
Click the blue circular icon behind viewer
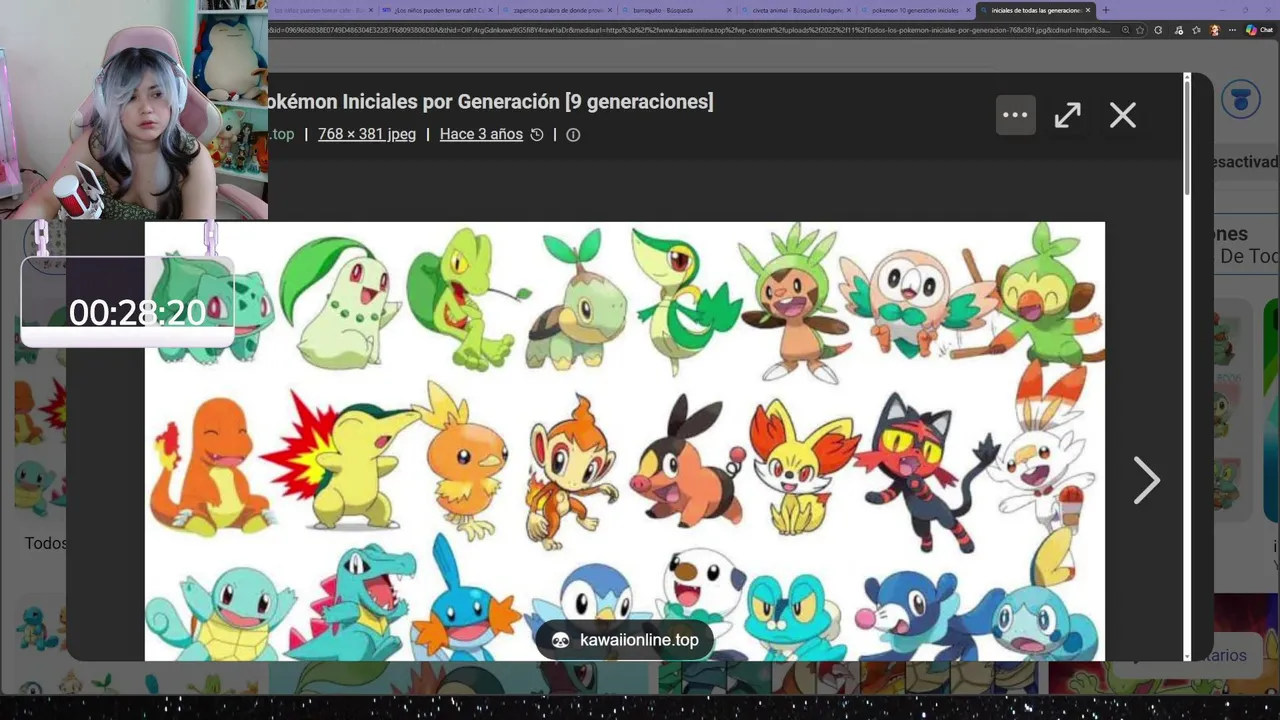point(1241,100)
